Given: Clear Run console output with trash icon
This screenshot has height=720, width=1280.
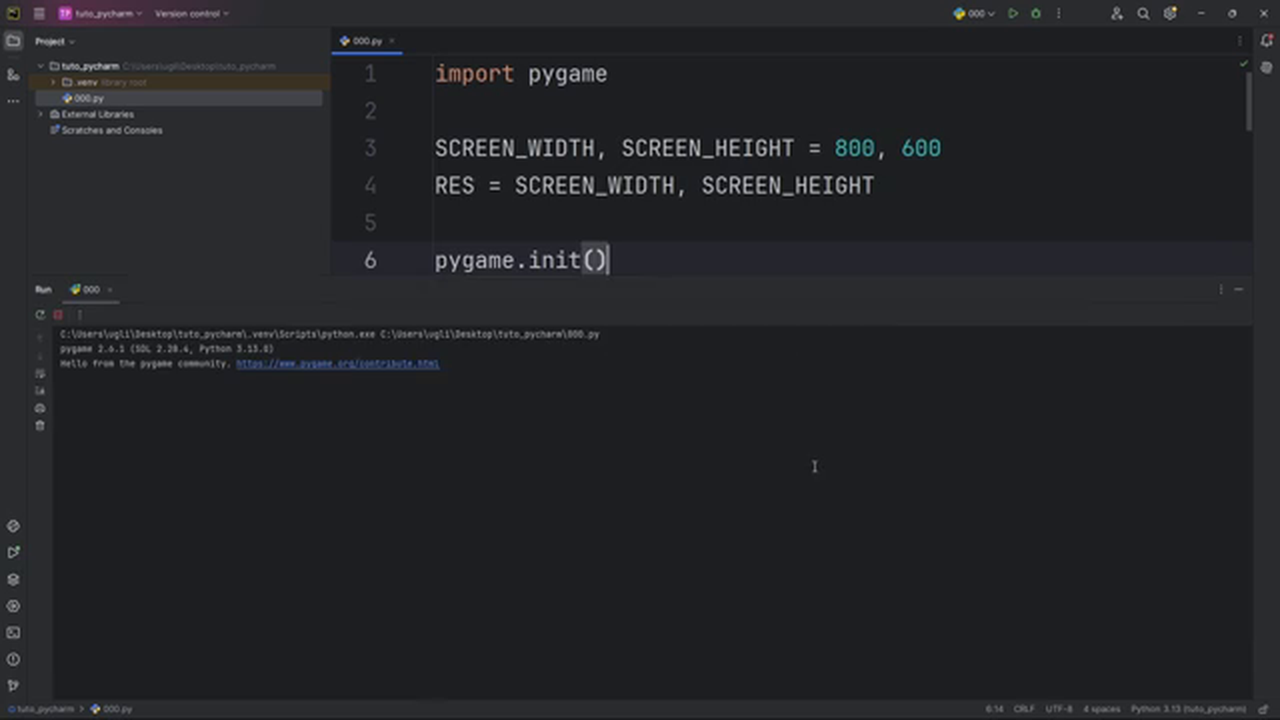Looking at the screenshot, I should 40,424.
